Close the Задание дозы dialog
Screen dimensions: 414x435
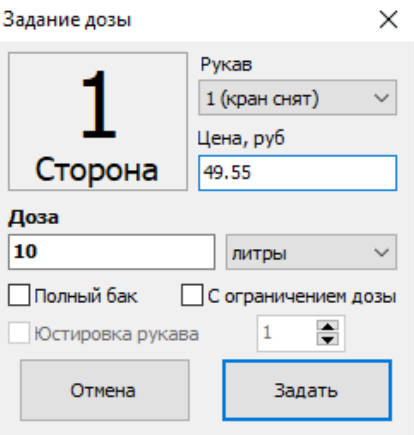[x=388, y=20]
